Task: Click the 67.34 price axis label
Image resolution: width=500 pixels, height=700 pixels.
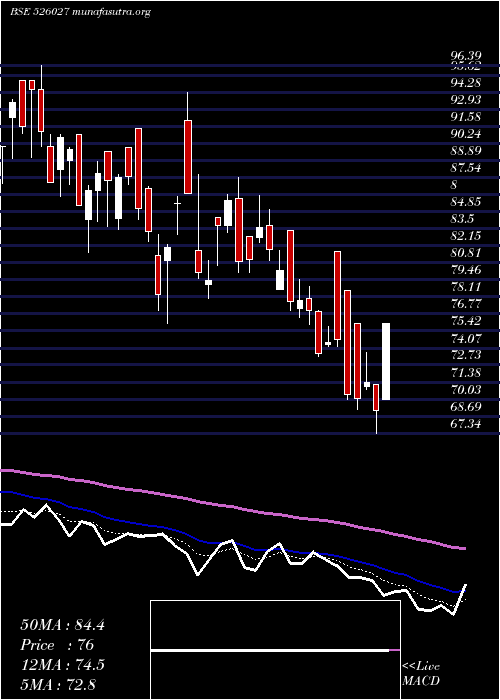Action: [x=466, y=423]
